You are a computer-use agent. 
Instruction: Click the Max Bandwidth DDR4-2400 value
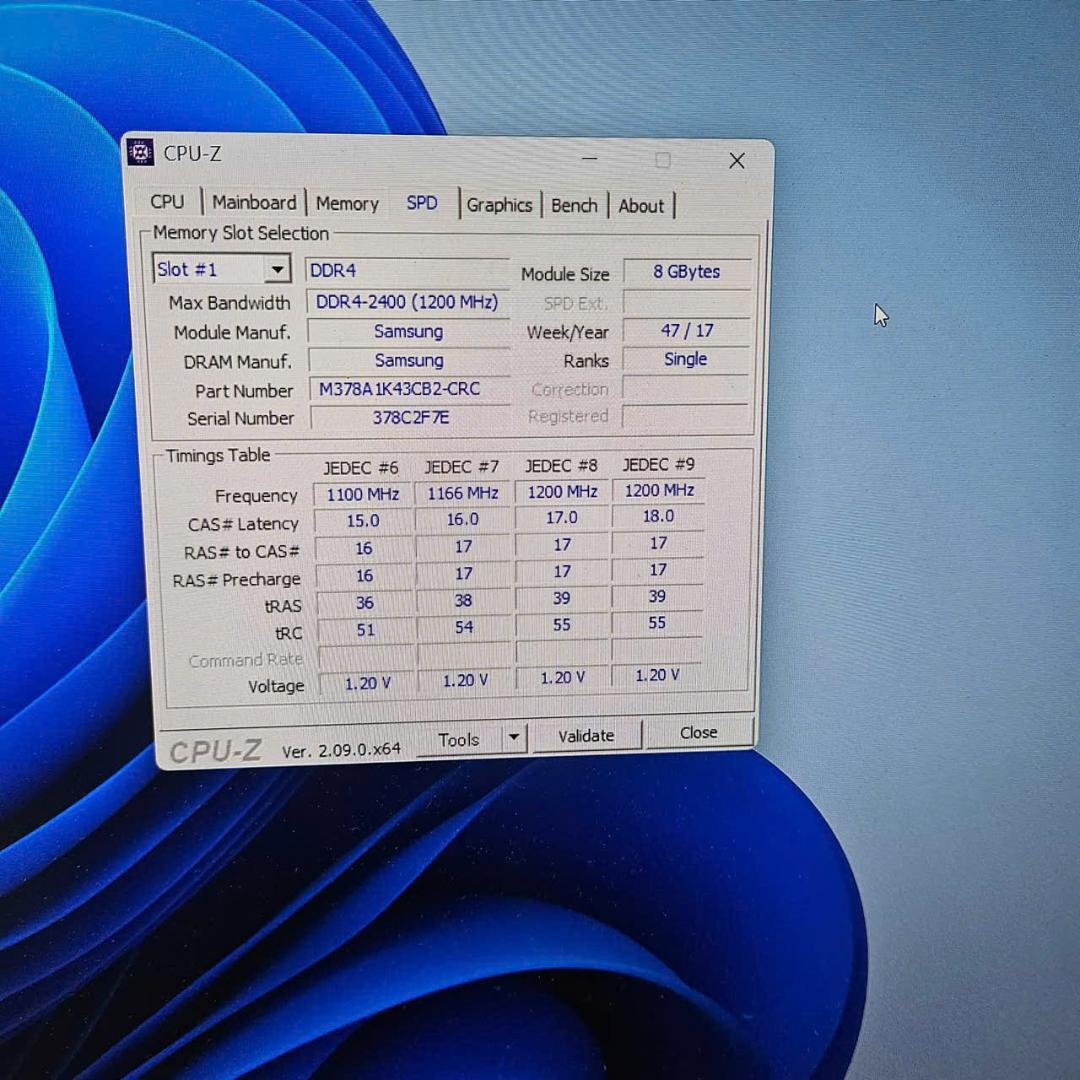tap(407, 302)
